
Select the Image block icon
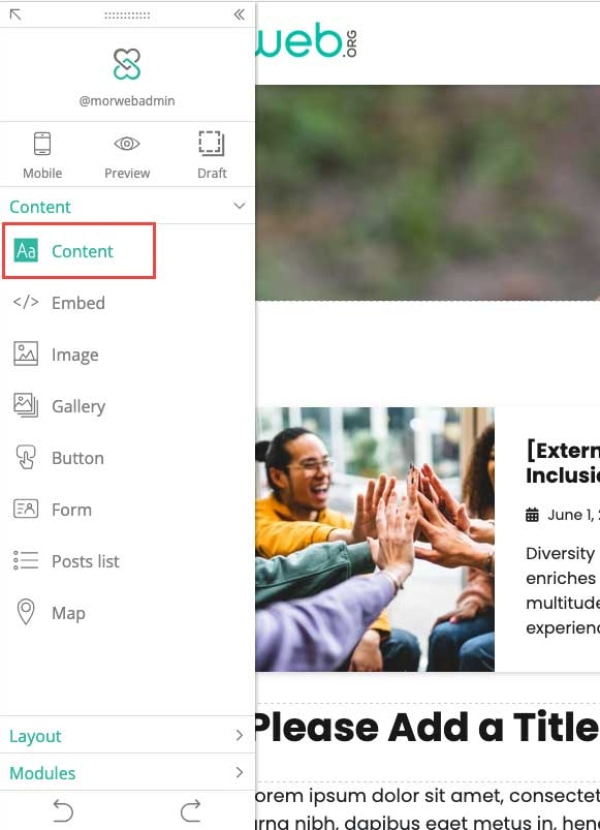coord(26,354)
